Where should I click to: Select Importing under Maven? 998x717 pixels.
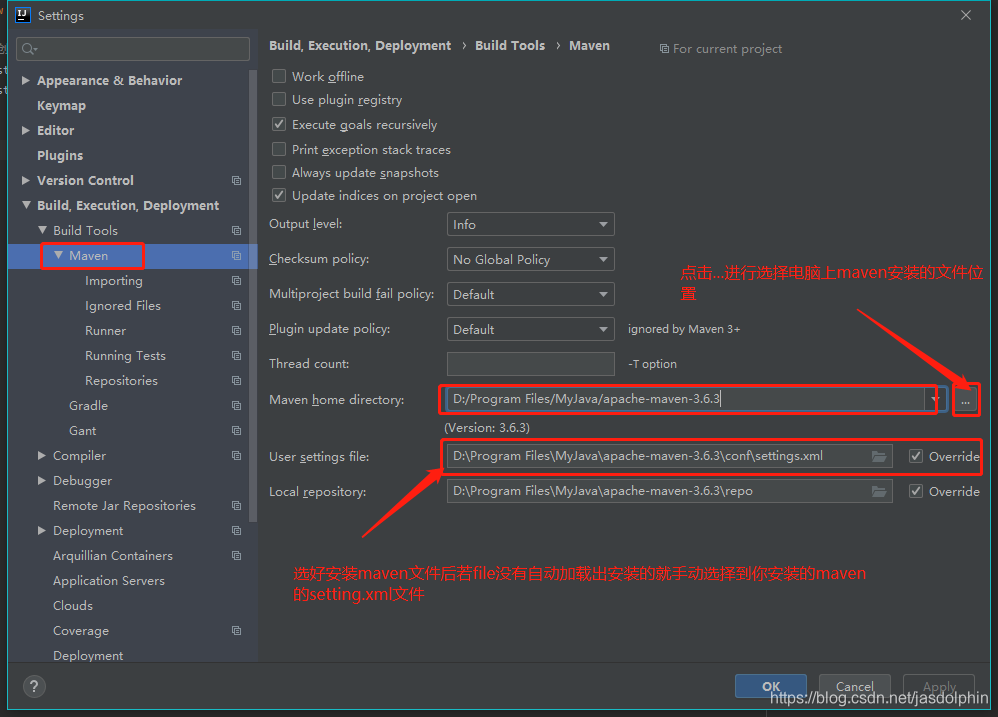[114, 281]
